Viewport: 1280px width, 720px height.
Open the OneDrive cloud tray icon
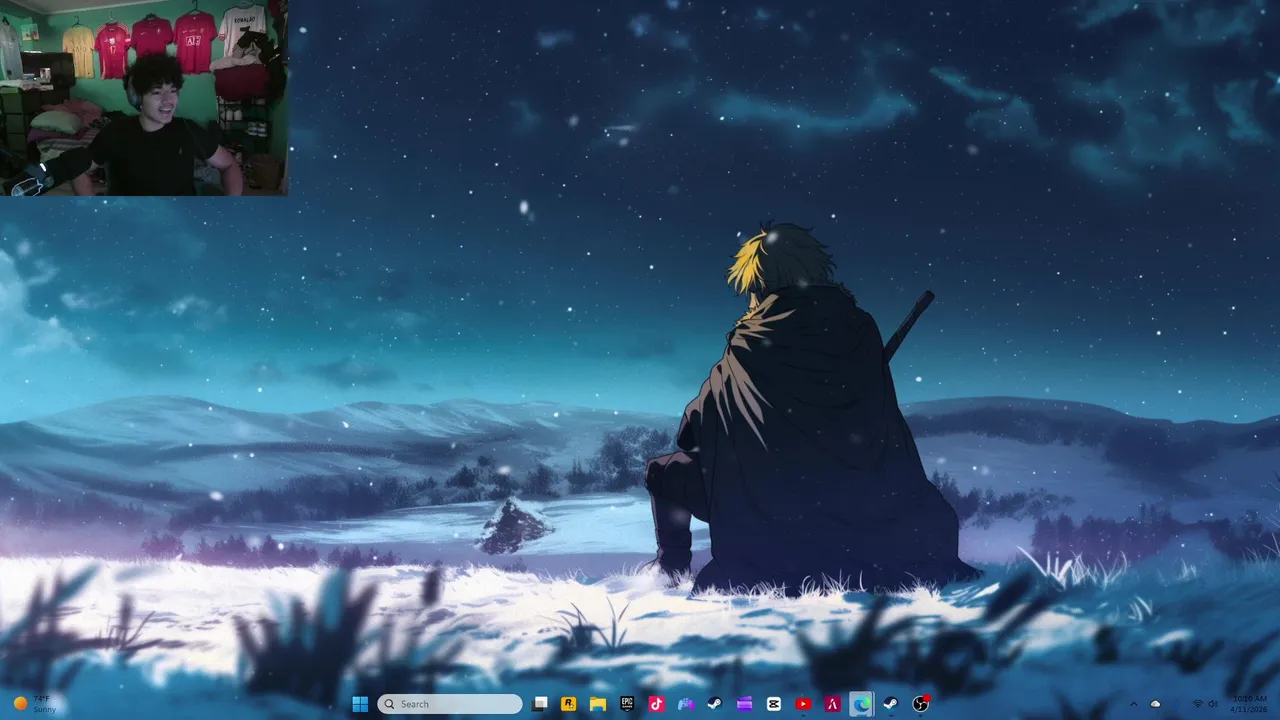click(x=1156, y=704)
